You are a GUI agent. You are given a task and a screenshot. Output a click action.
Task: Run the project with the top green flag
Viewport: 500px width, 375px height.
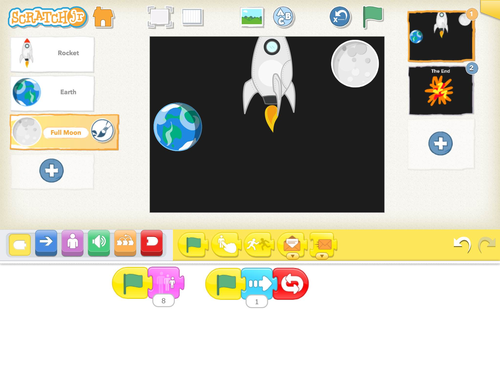pyautogui.click(x=373, y=17)
